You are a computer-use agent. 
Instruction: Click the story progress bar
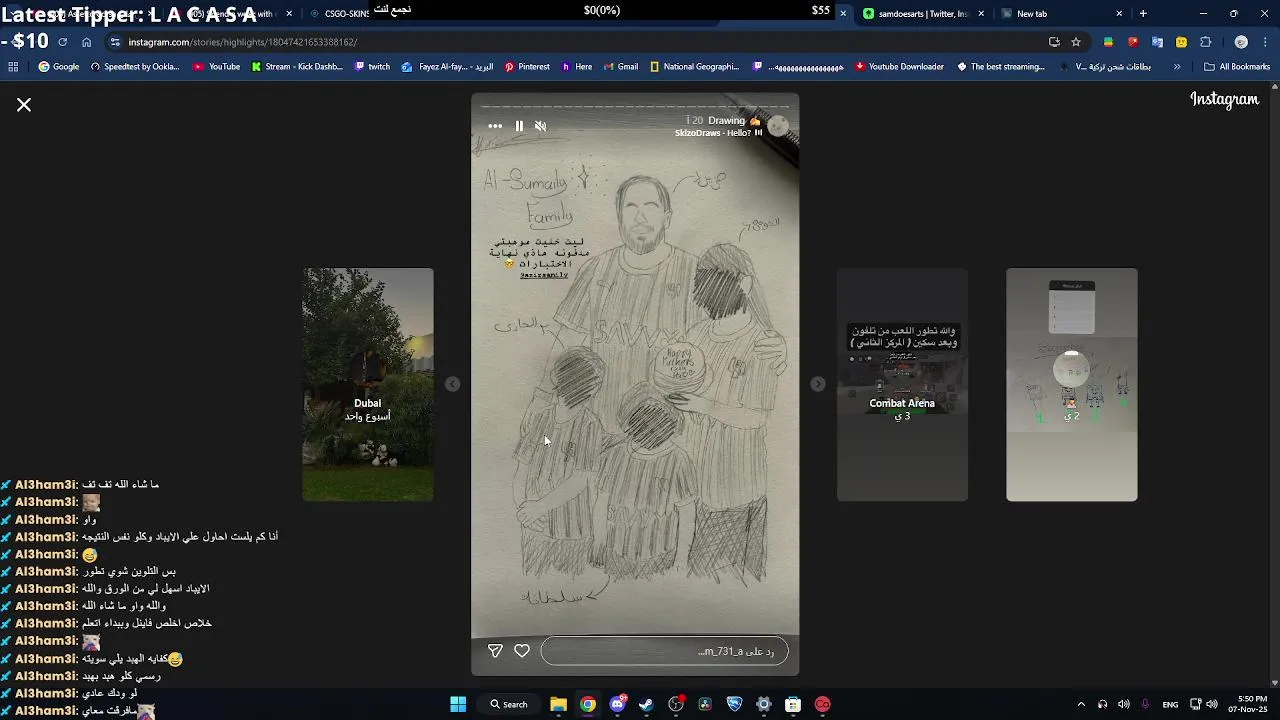(x=635, y=106)
